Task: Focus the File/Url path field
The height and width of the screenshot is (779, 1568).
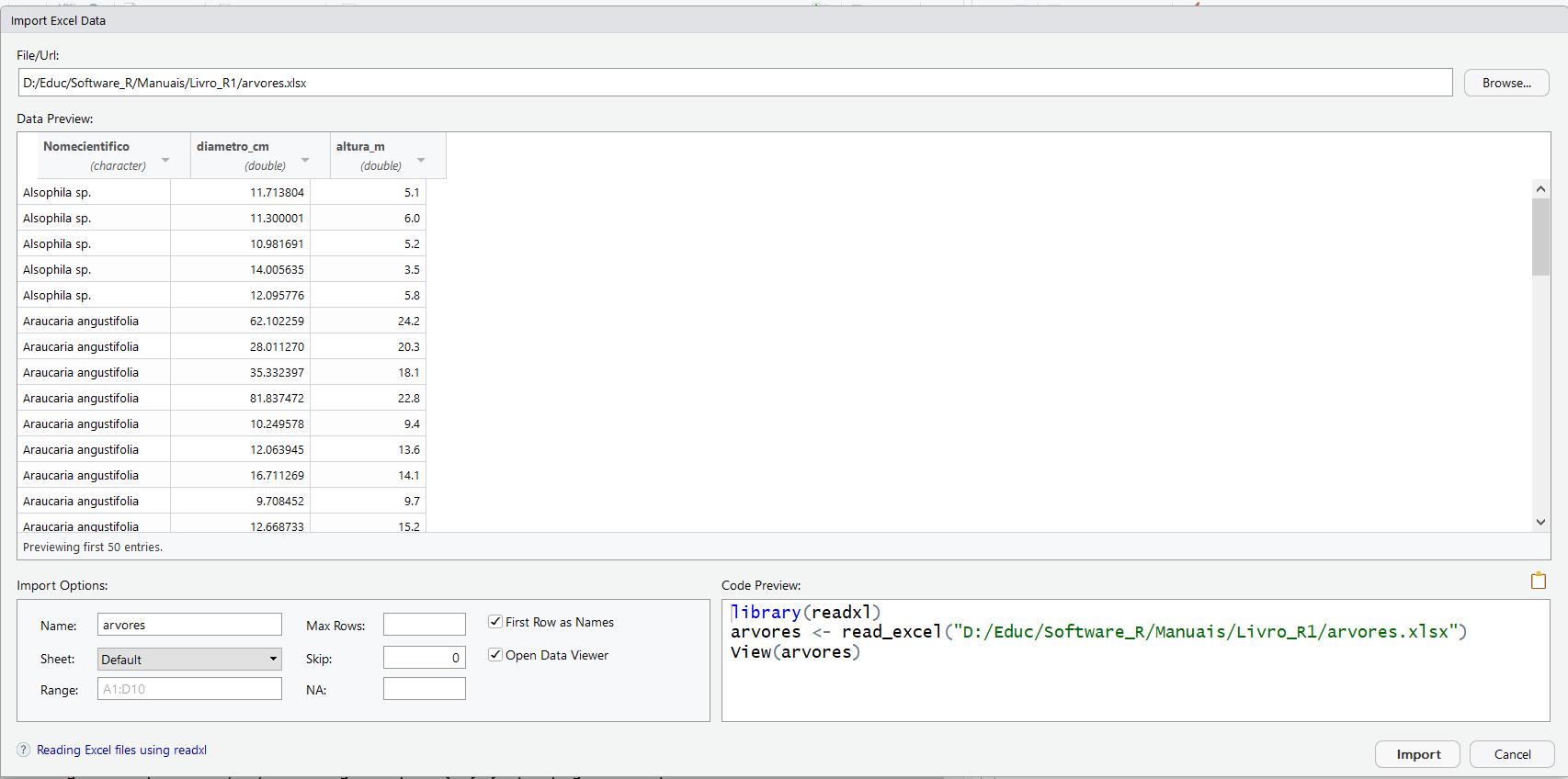Action: pos(734,83)
